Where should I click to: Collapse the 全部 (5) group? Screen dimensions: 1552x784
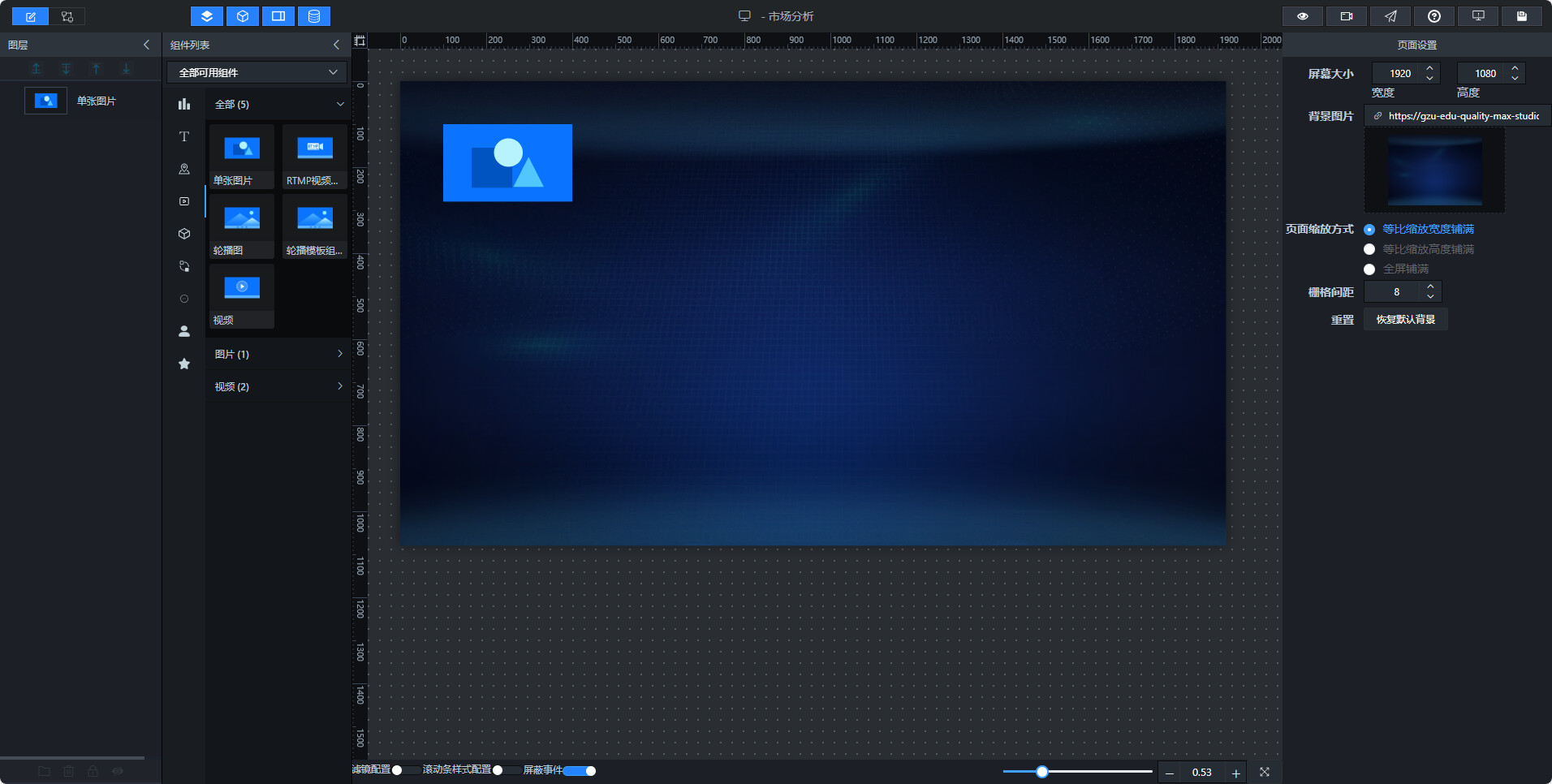[x=278, y=104]
